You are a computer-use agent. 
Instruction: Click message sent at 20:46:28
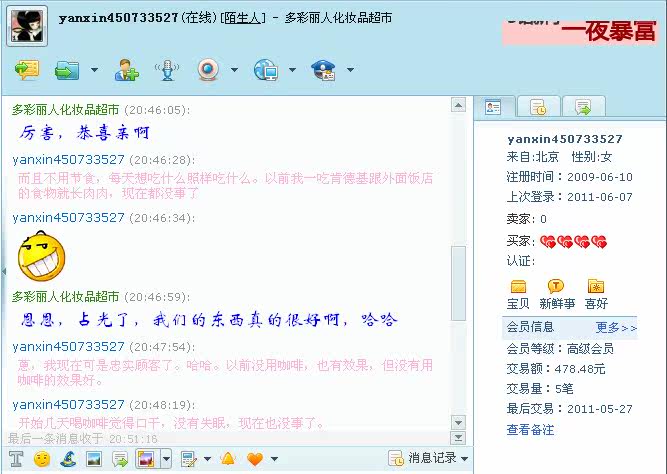coord(225,186)
